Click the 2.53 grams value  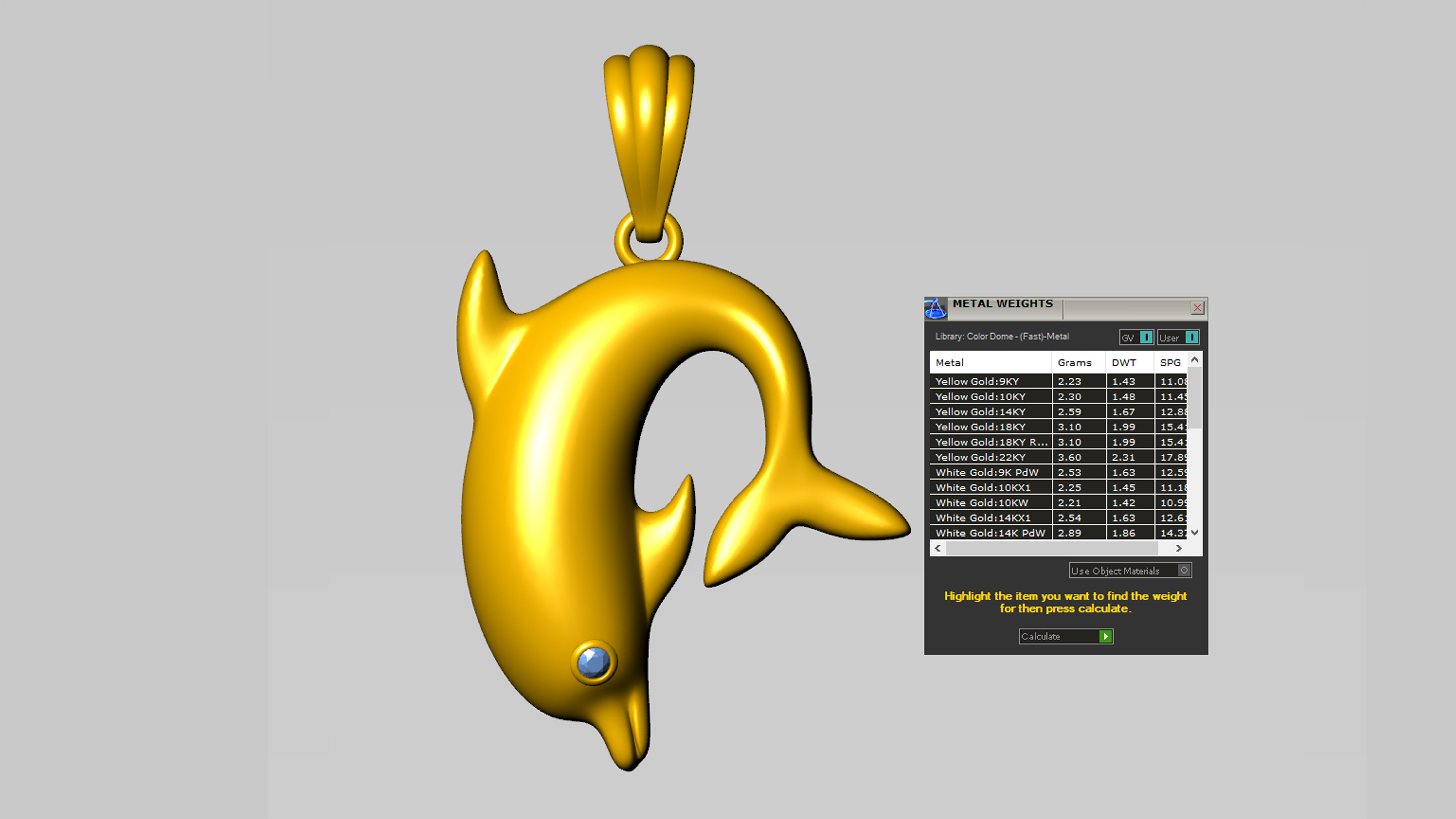[1069, 472]
